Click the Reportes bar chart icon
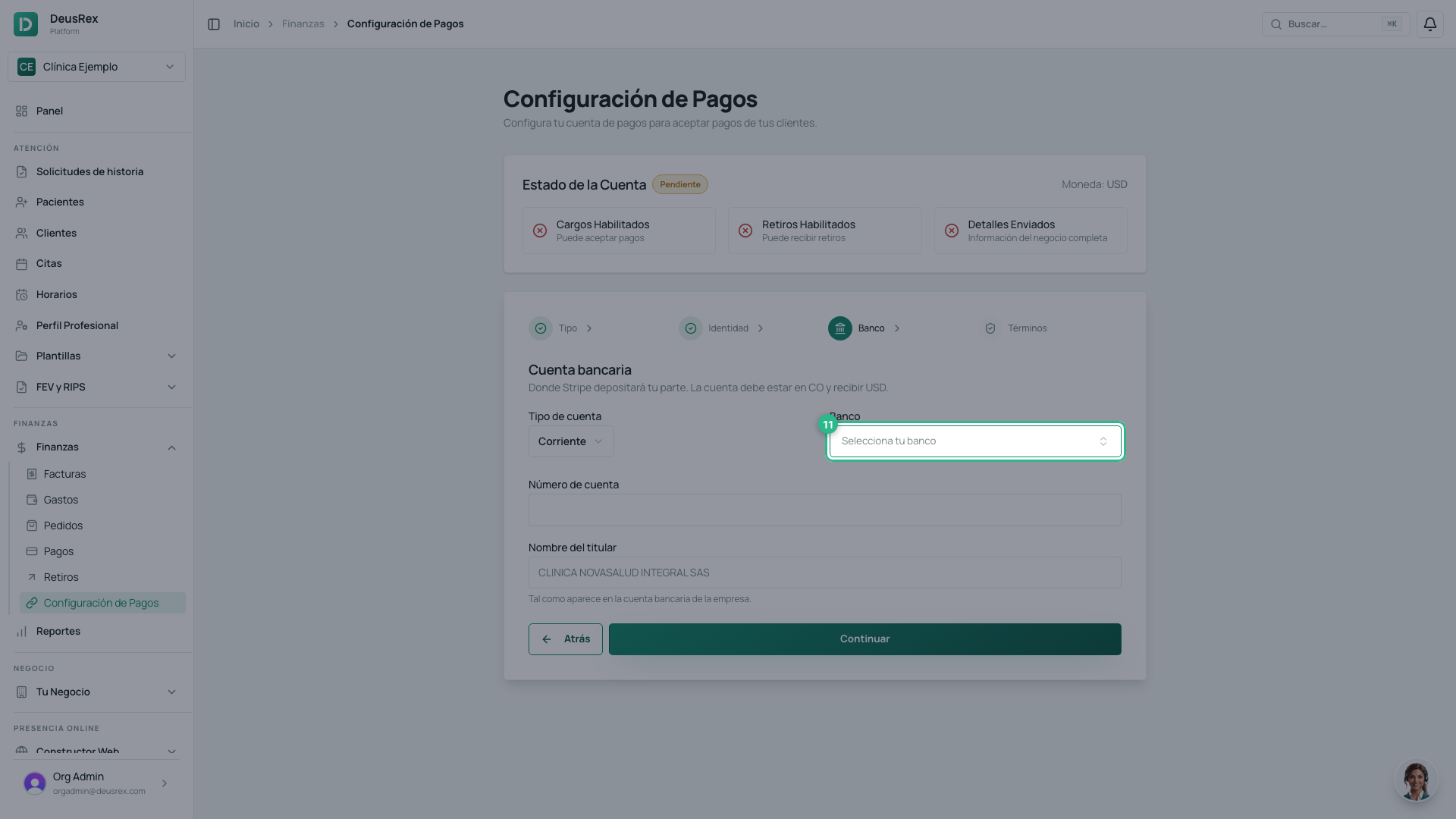 click(x=22, y=632)
